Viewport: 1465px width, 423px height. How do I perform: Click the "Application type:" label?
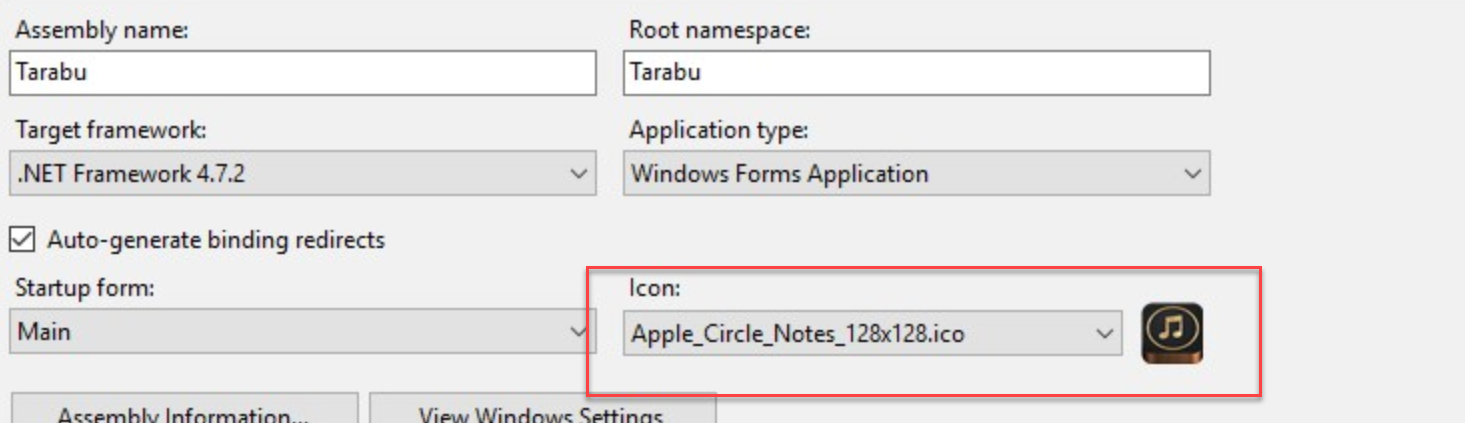pos(718,130)
